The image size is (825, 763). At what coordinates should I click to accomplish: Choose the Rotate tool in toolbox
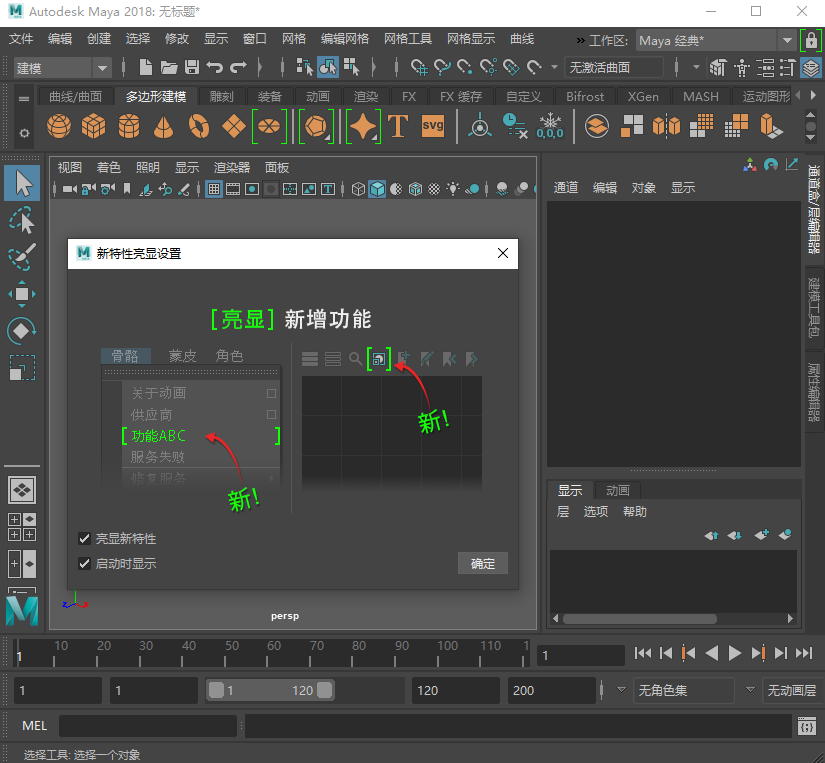coord(22,330)
